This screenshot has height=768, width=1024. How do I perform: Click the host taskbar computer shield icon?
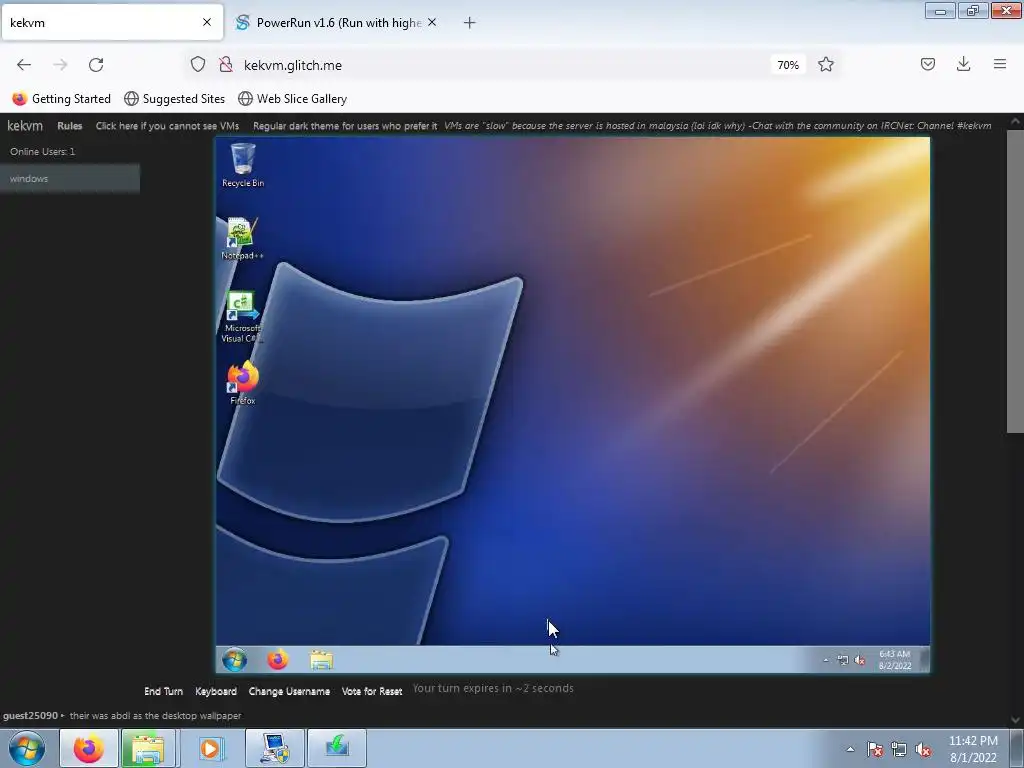coord(275,748)
